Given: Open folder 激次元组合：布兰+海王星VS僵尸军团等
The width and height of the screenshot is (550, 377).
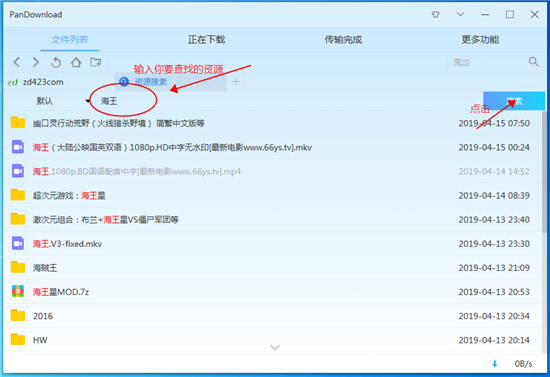Looking at the screenshot, I should point(106,220).
